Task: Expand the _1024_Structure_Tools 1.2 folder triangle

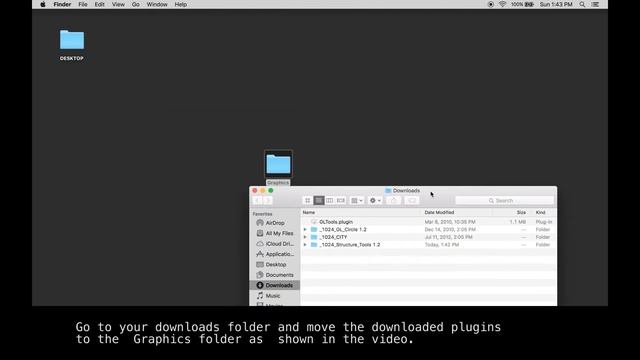Action: (305, 244)
